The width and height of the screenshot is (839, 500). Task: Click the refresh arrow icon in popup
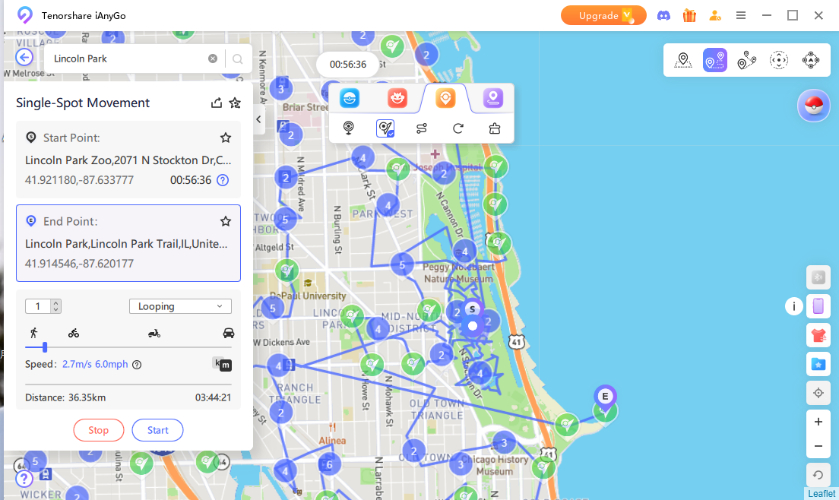458,128
